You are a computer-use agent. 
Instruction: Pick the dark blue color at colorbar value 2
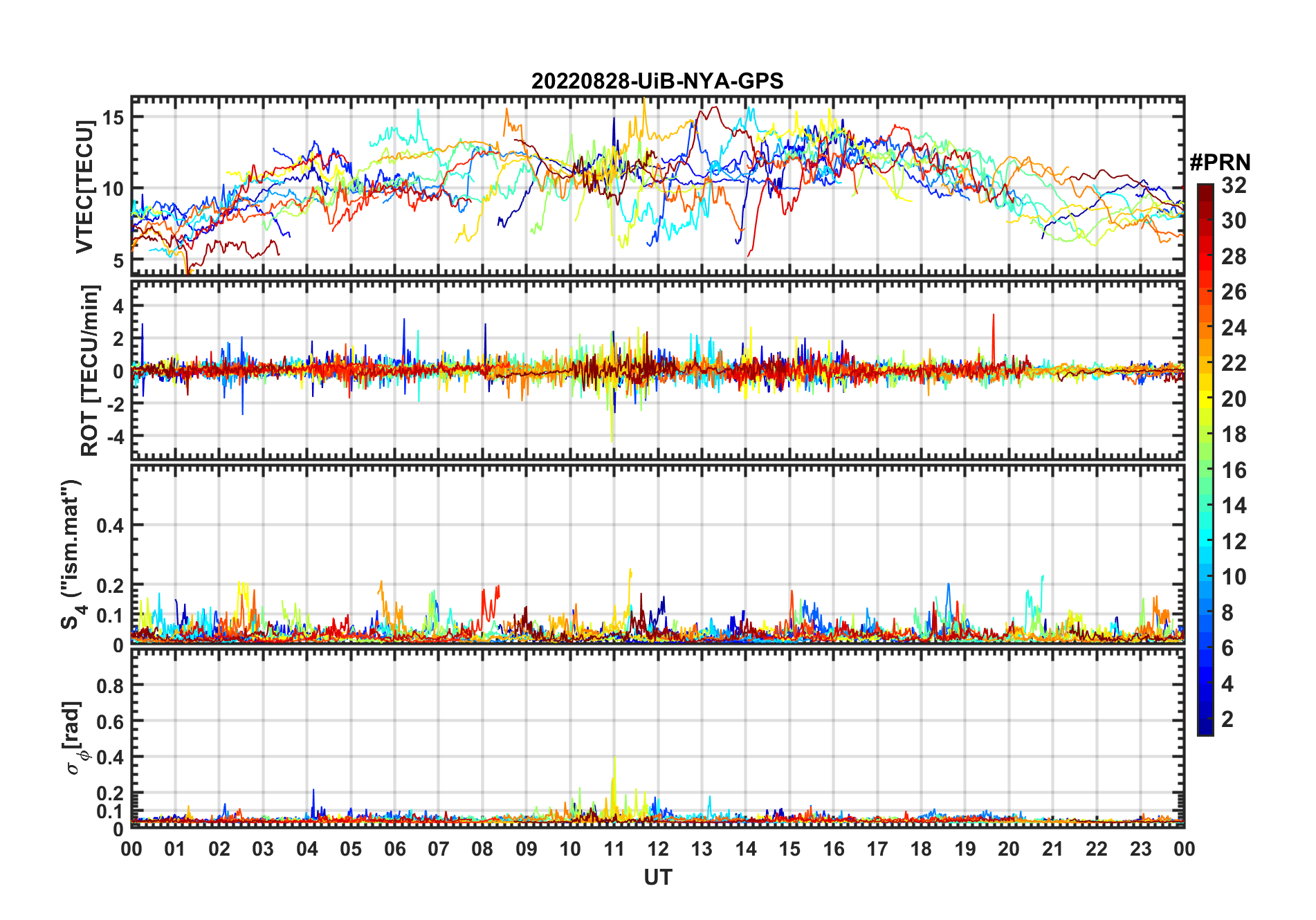1205,719
